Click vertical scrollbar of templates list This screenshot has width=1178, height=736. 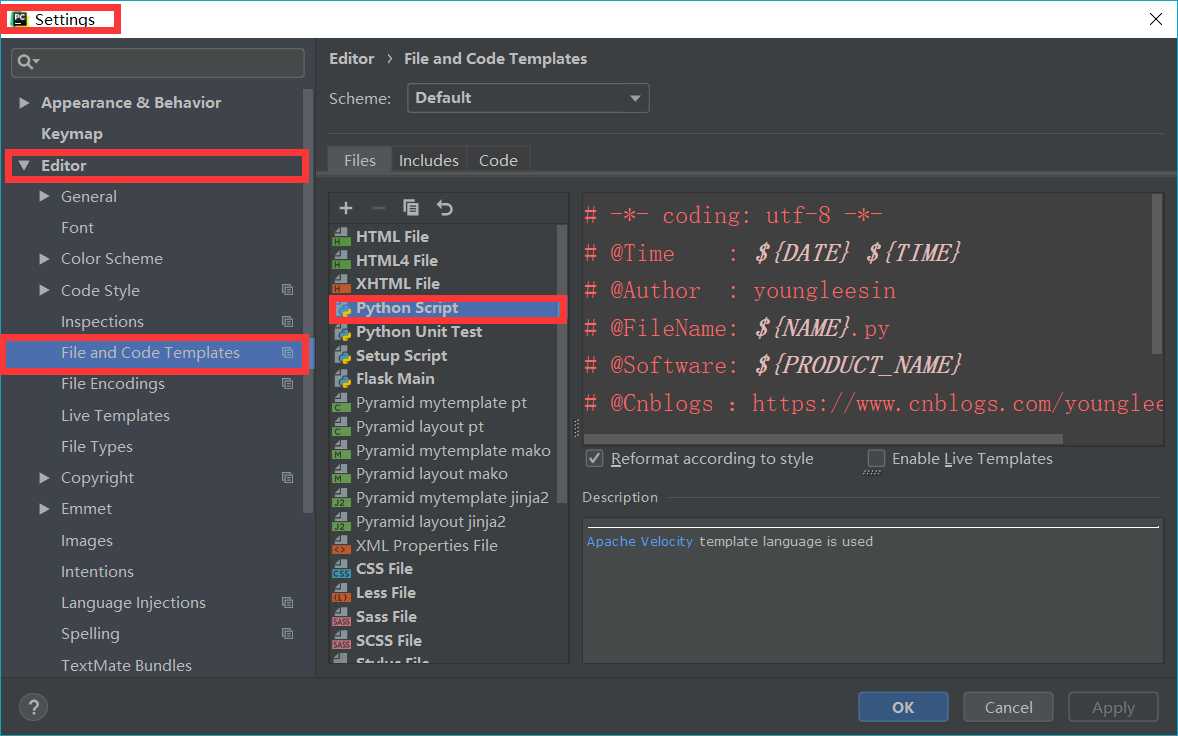(x=561, y=364)
